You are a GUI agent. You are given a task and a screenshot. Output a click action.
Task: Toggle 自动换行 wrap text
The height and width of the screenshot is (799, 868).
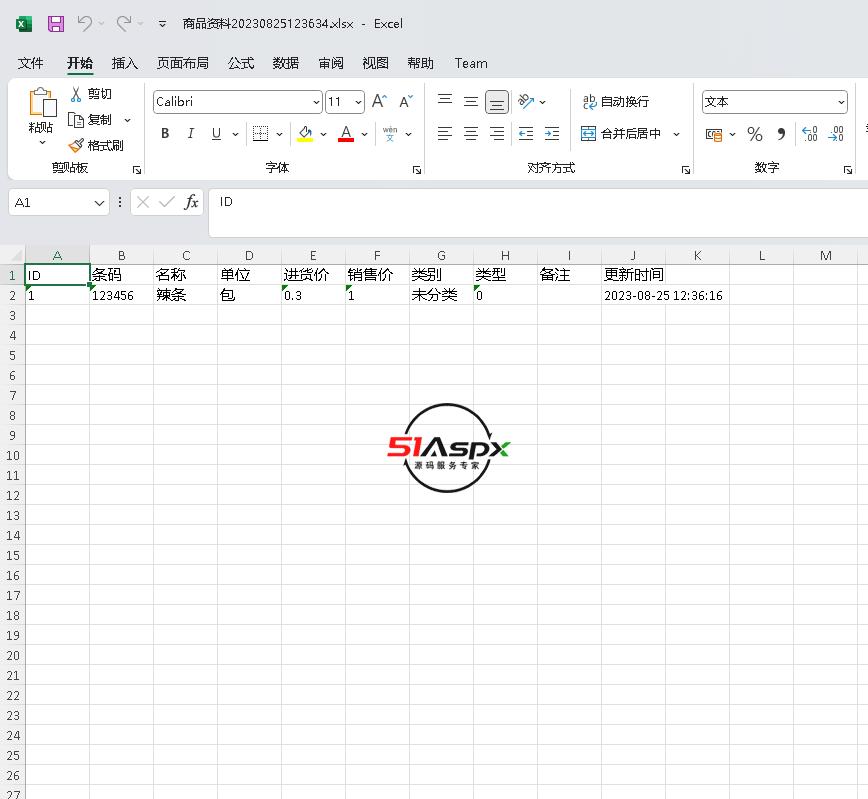click(x=616, y=102)
